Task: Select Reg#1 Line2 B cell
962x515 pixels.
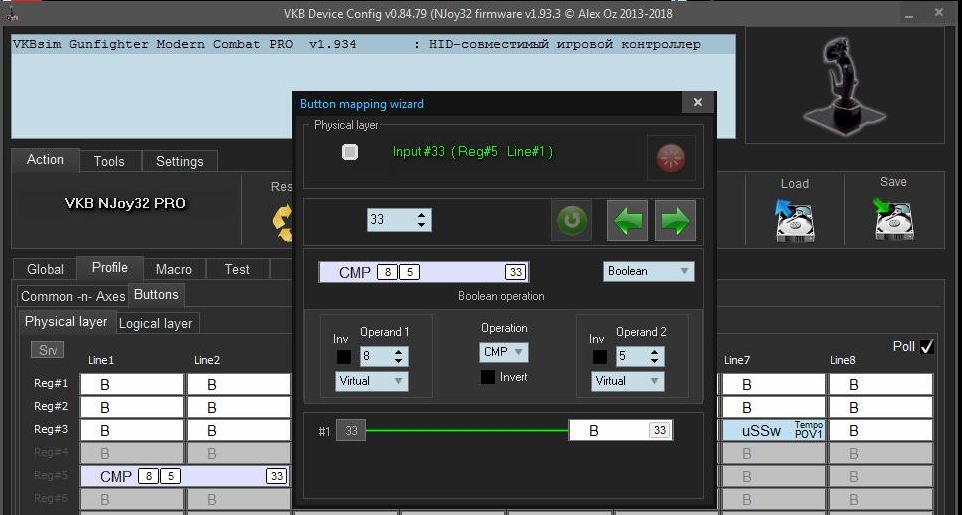Action: pyautogui.click(x=239, y=385)
